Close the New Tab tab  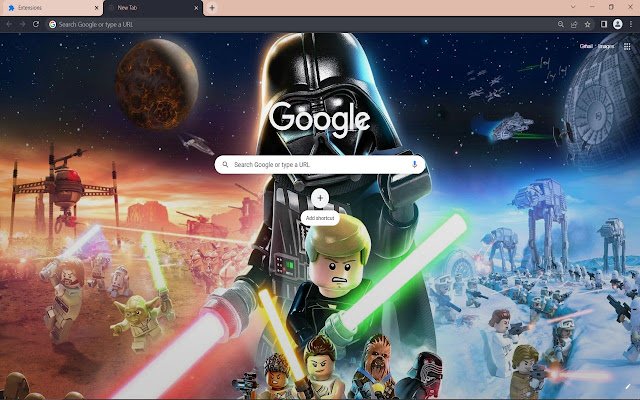click(x=196, y=8)
